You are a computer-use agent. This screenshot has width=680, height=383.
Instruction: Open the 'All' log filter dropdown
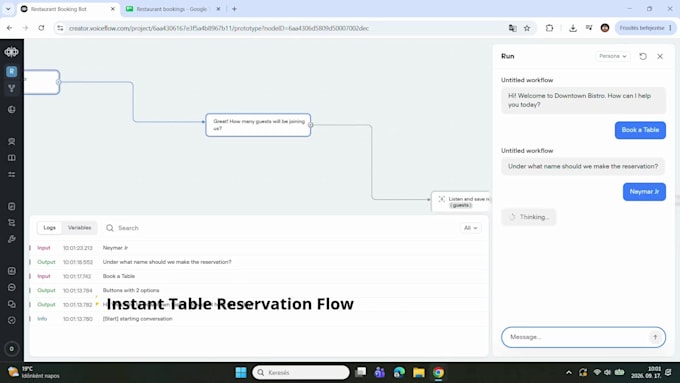[471, 228]
